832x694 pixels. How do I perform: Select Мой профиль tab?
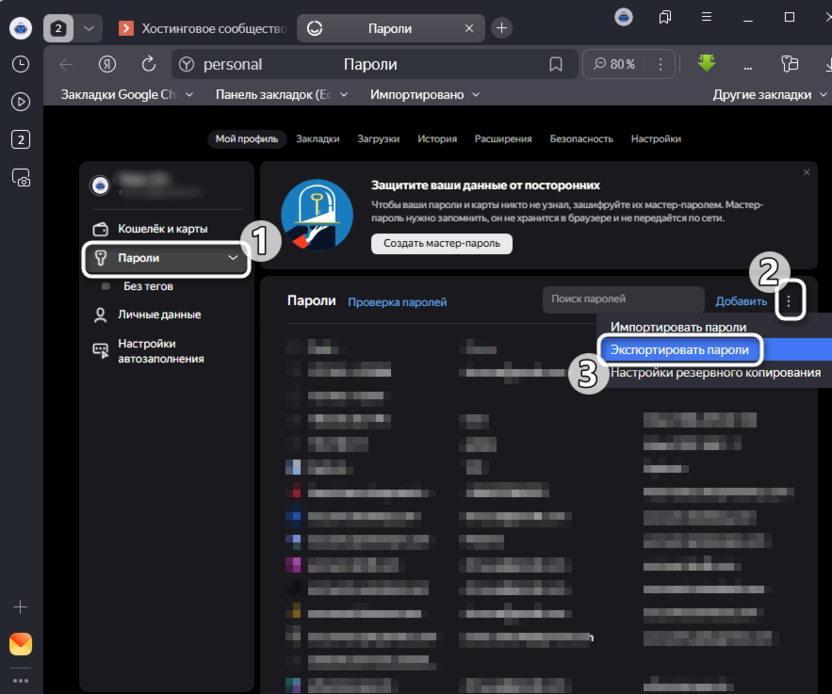coord(247,139)
